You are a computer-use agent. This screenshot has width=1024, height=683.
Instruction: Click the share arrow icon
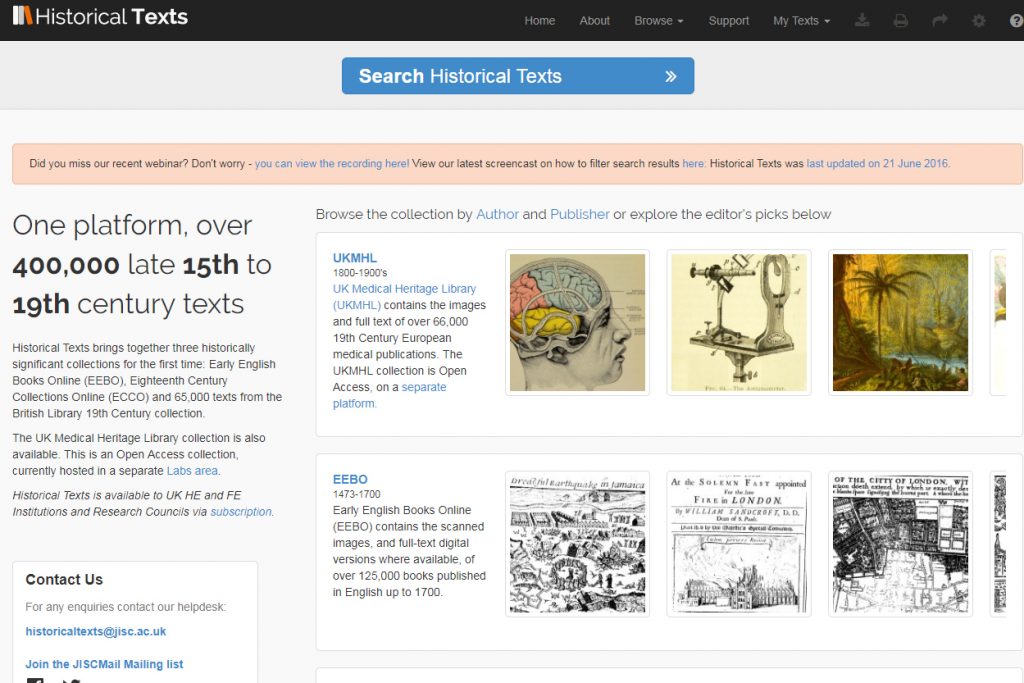coord(940,21)
